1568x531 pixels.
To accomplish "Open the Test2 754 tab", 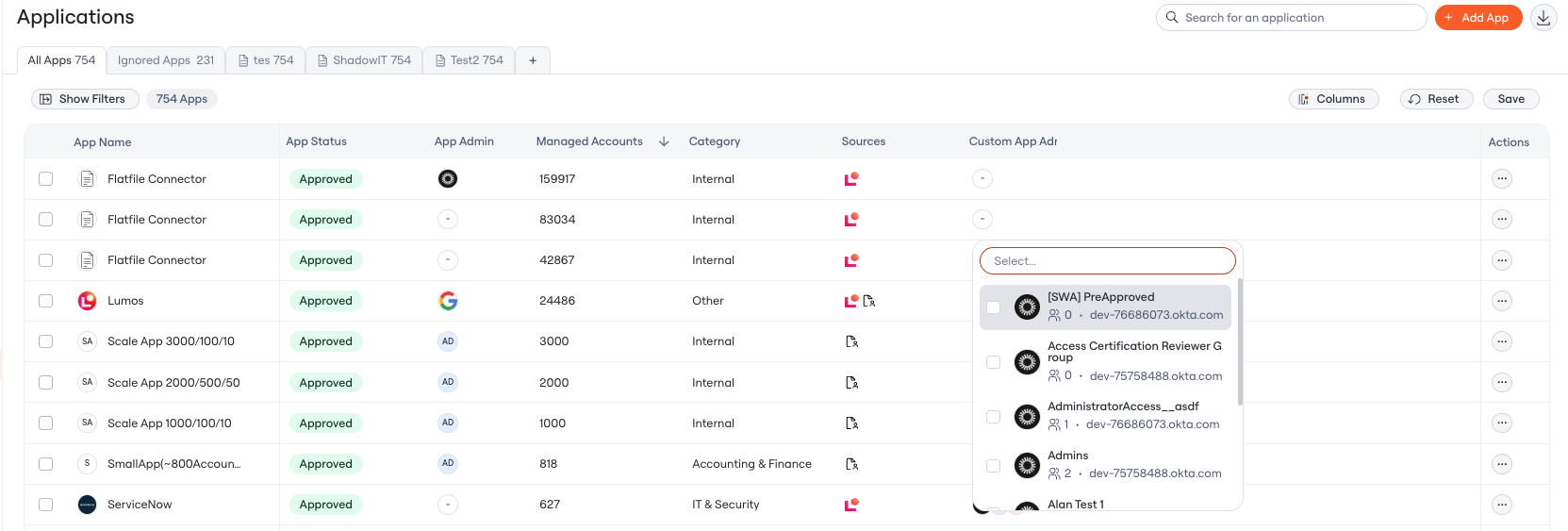I will pos(469,60).
